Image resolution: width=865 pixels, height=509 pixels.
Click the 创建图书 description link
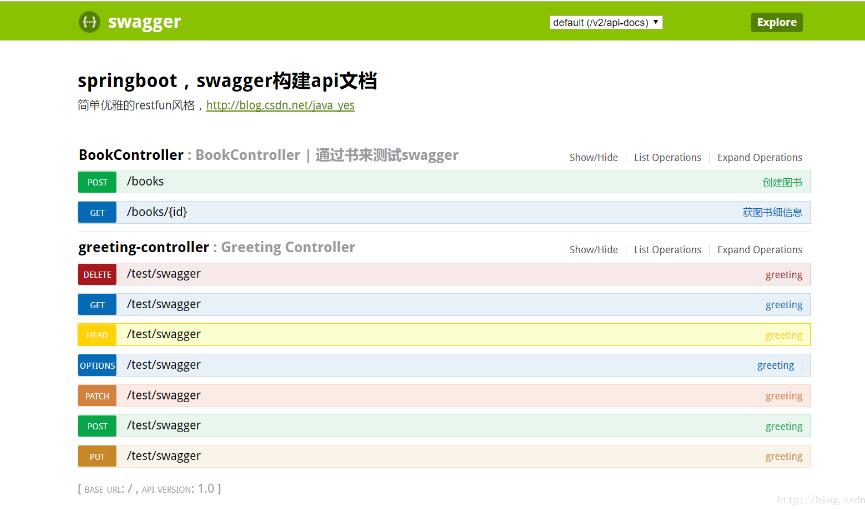[782, 183]
